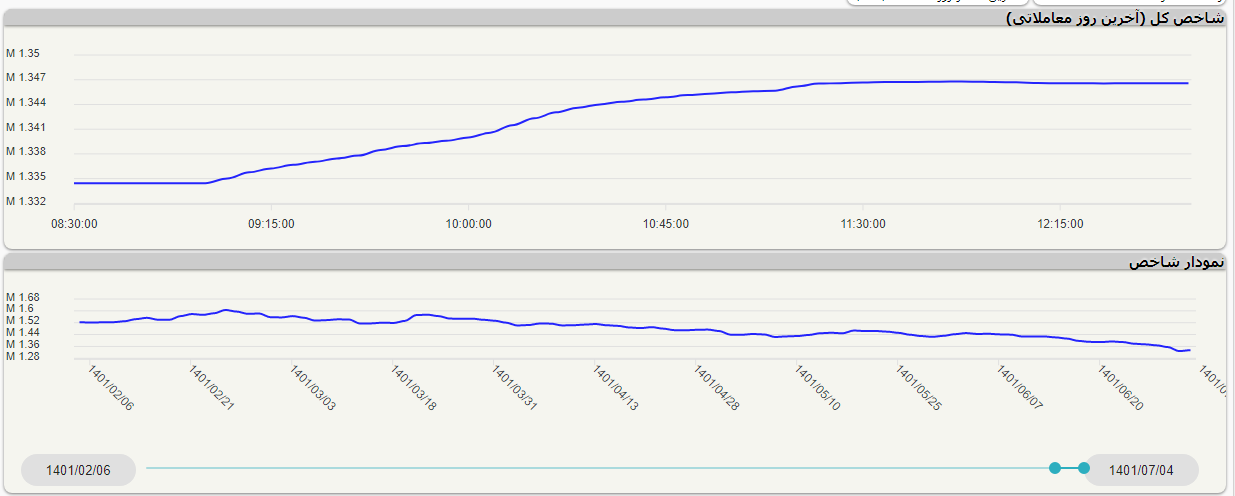Click the 11:30:00 time axis label
This screenshot has width=1235, height=496.
click(862, 224)
